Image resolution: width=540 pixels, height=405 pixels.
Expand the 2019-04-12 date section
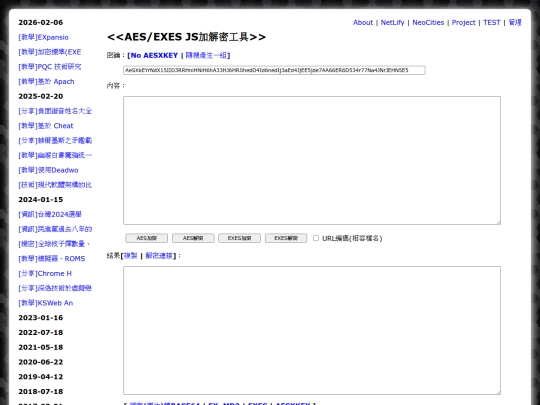[x=41, y=377]
